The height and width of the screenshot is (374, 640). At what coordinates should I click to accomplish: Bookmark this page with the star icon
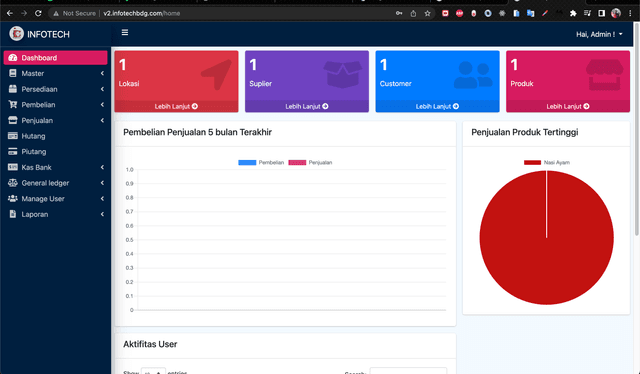pos(427,13)
